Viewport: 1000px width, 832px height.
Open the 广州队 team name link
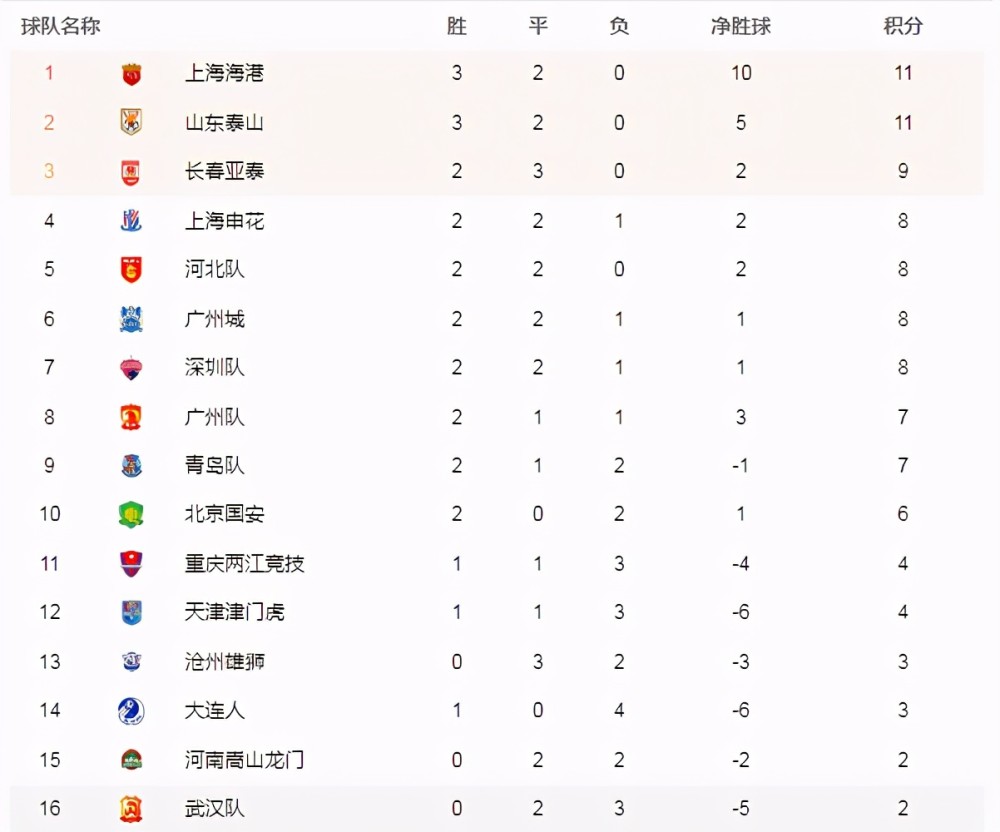214,417
